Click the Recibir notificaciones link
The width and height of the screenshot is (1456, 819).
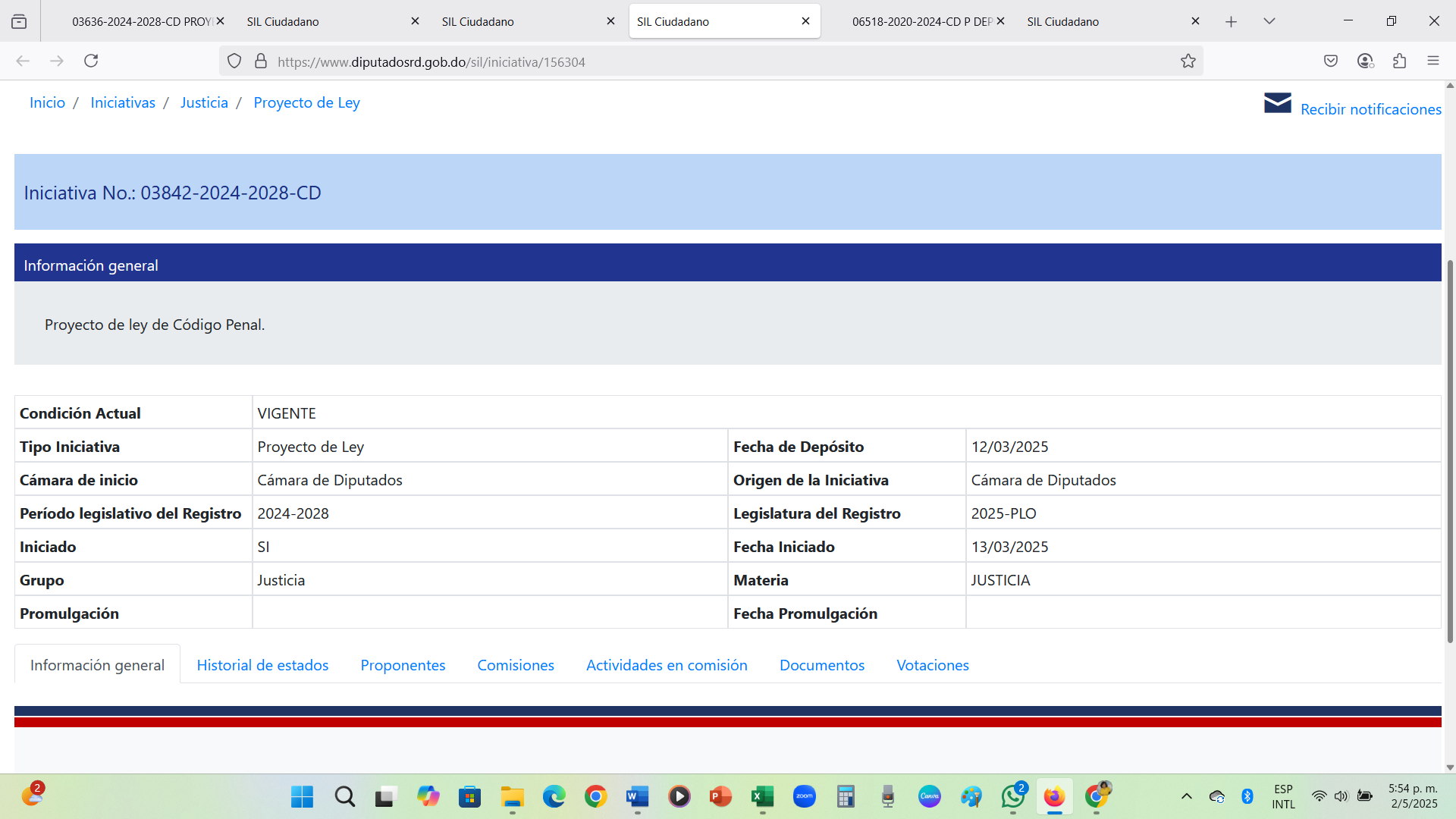pos(1370,109)
